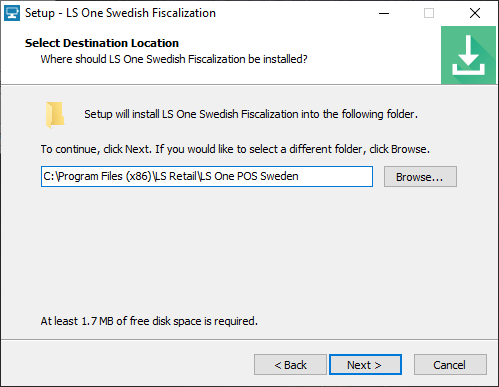Proceed with the Next button
Viewport: 499px width, 387px height.
pyautogui.click(x=365, y=365)
